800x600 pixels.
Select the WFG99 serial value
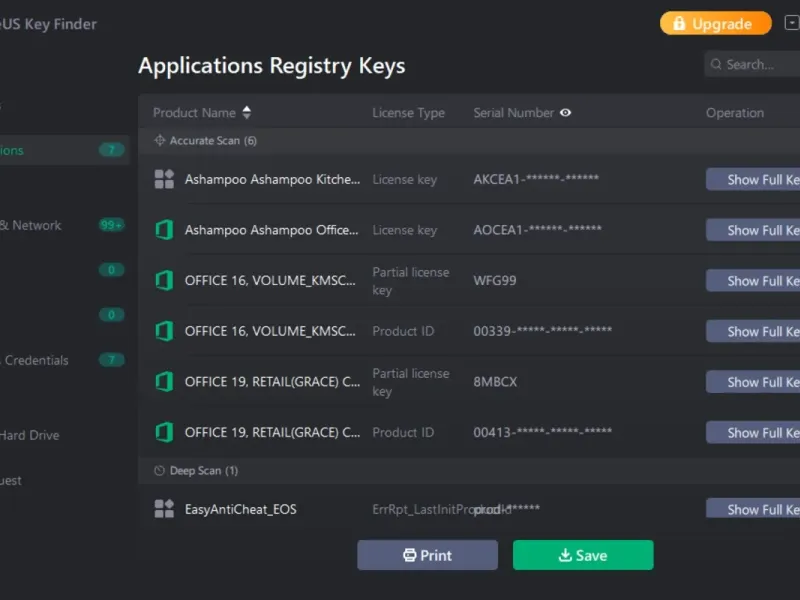[494, 280]
